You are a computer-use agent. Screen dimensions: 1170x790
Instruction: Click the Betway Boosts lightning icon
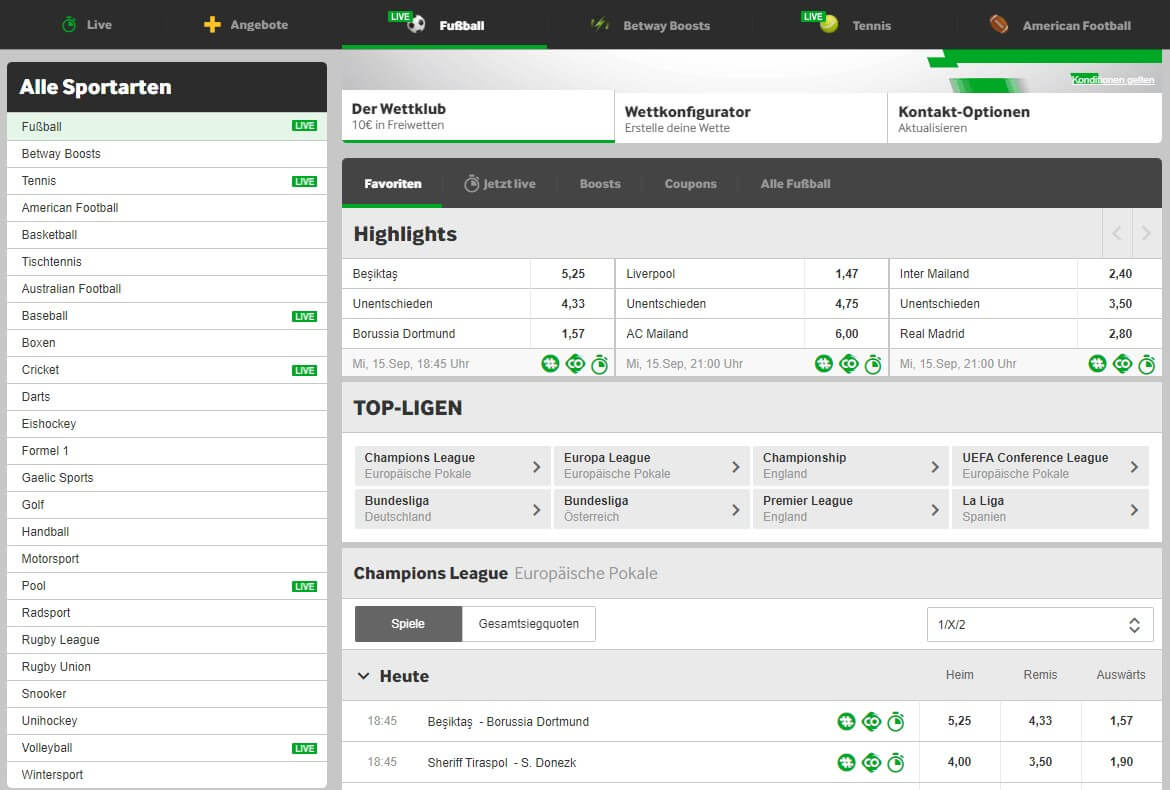(x=600, y=25)
